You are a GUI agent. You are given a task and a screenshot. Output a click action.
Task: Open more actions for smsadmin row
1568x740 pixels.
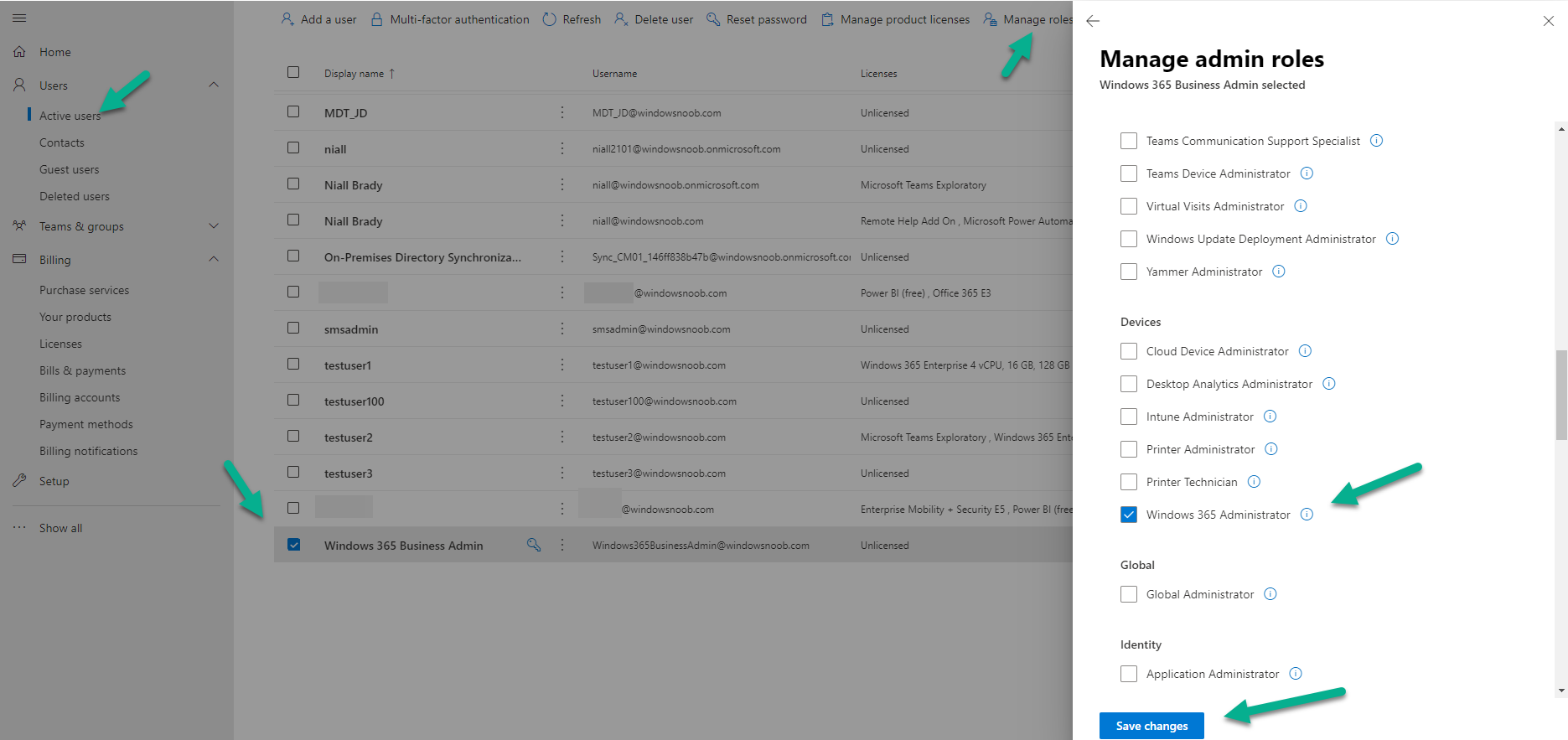pyautogui.click(x=562, y=329)
